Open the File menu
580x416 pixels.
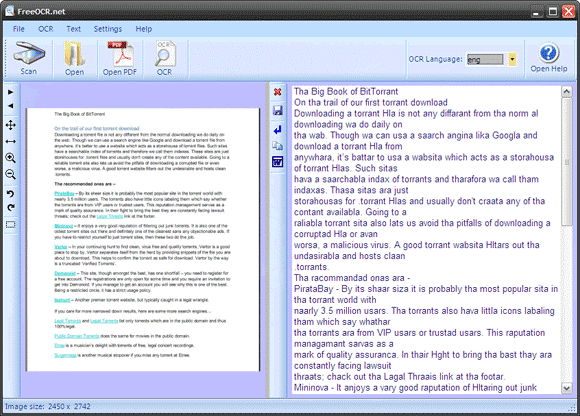(18, 29)
